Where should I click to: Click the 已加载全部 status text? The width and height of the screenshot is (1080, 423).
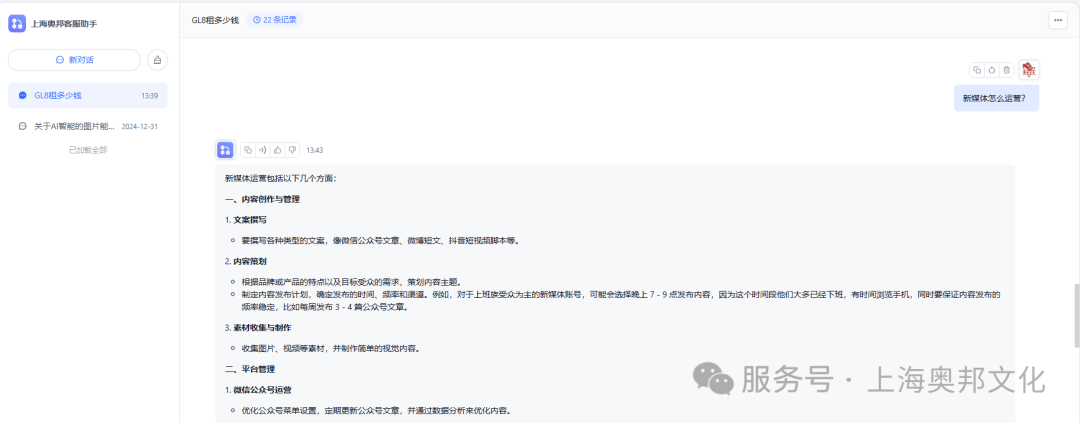(87, 149)
